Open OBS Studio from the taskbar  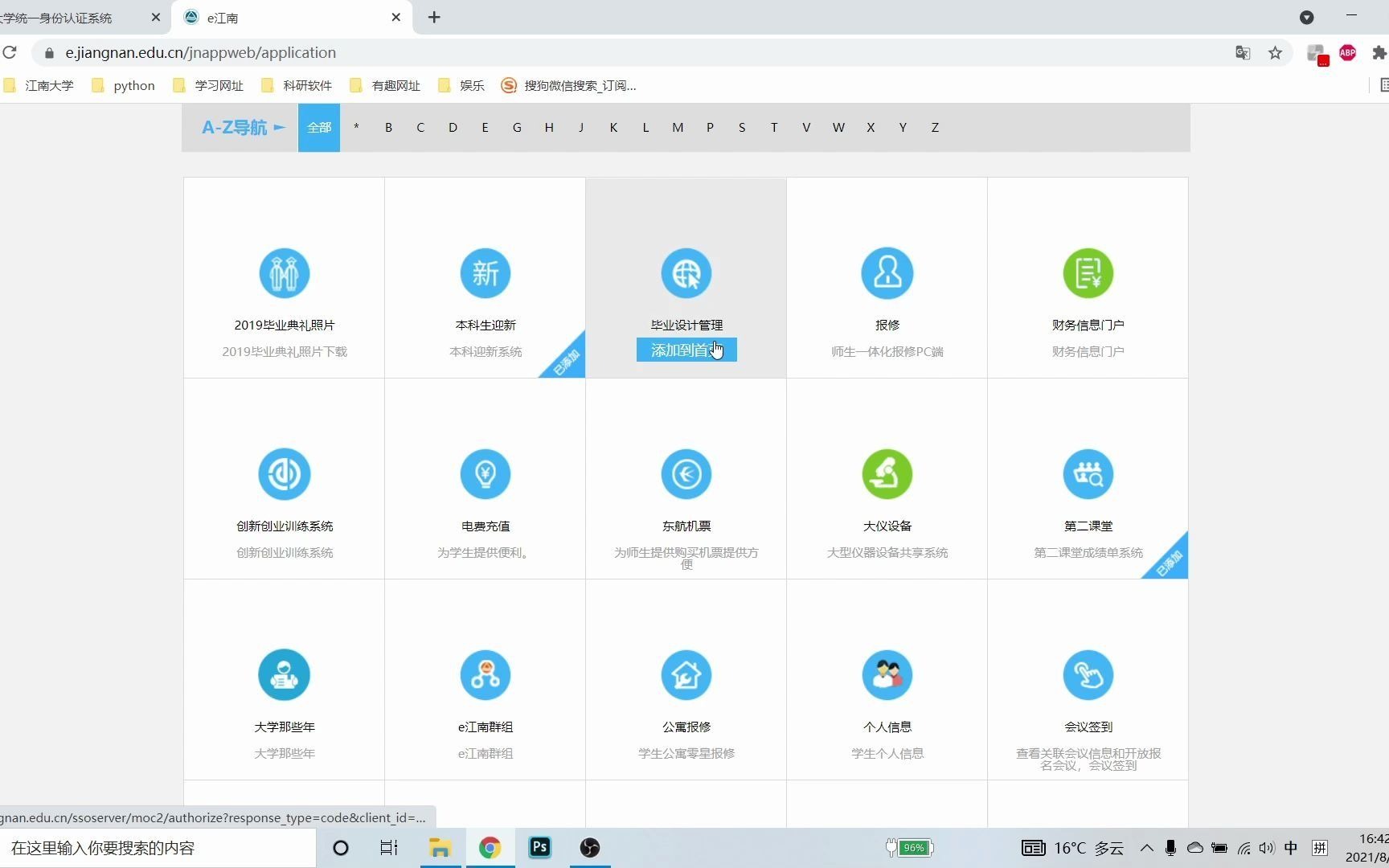pos(590,848)
